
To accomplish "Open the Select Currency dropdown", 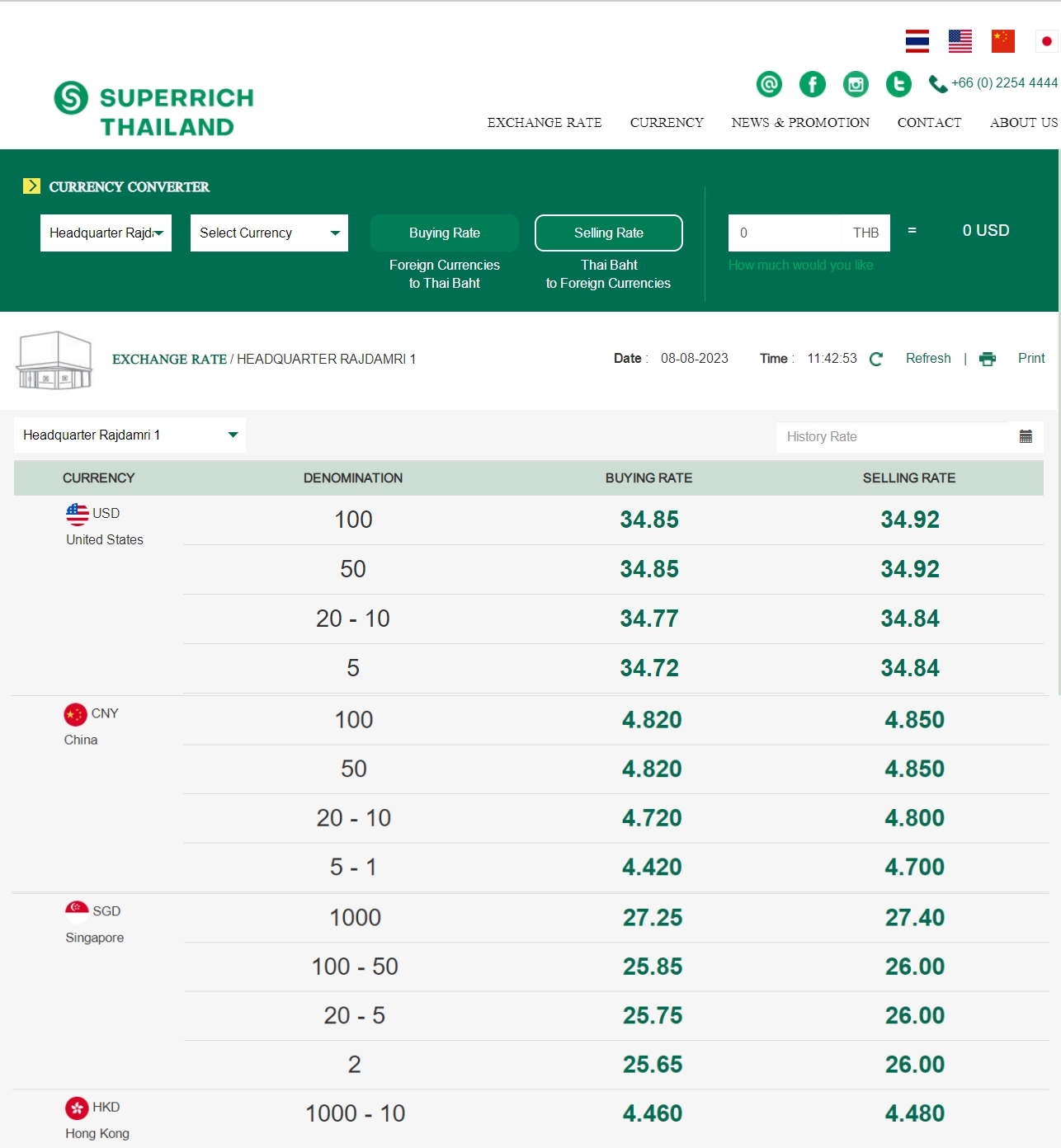I will coord(269,233).
